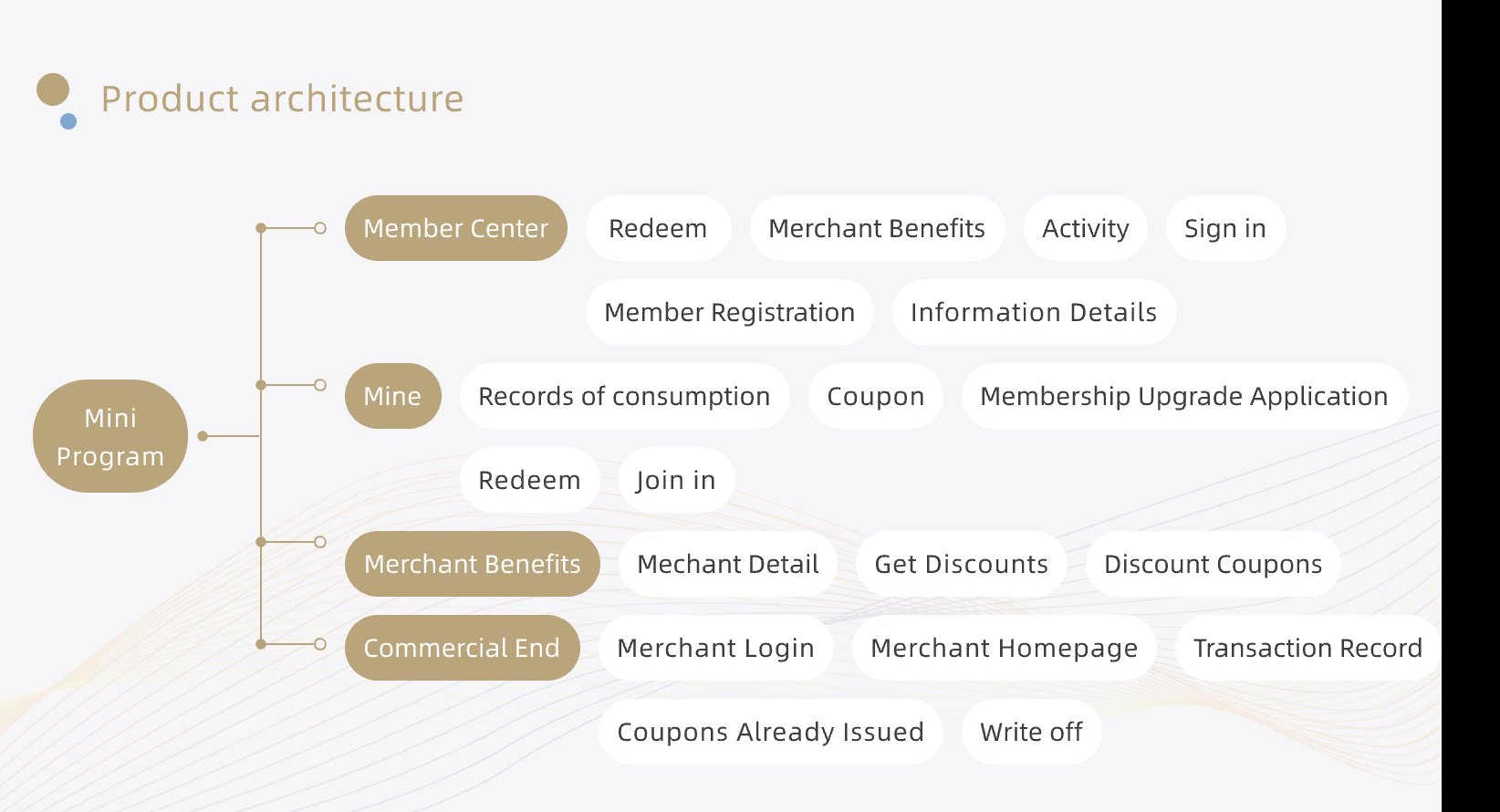The width and height of the screenshot is (1500, 812).
Task: Click Records of consumption
Action: [624, 396]
